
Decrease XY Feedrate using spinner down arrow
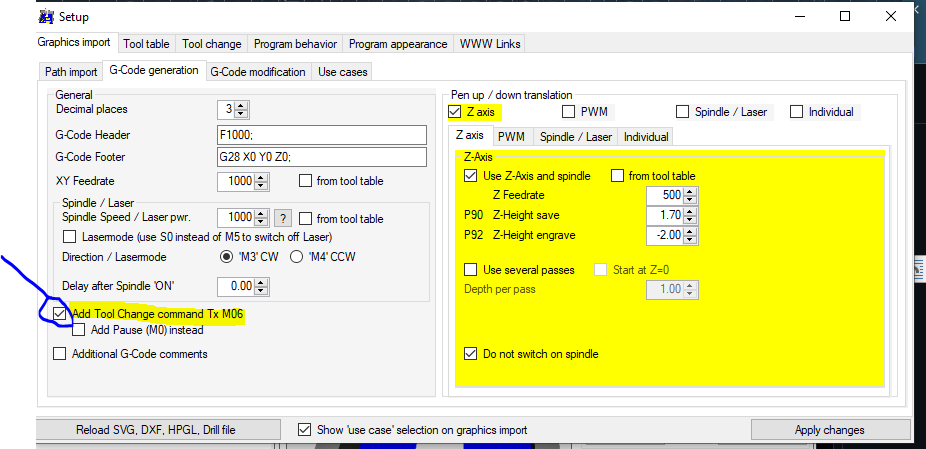click(x=262, y=186)
